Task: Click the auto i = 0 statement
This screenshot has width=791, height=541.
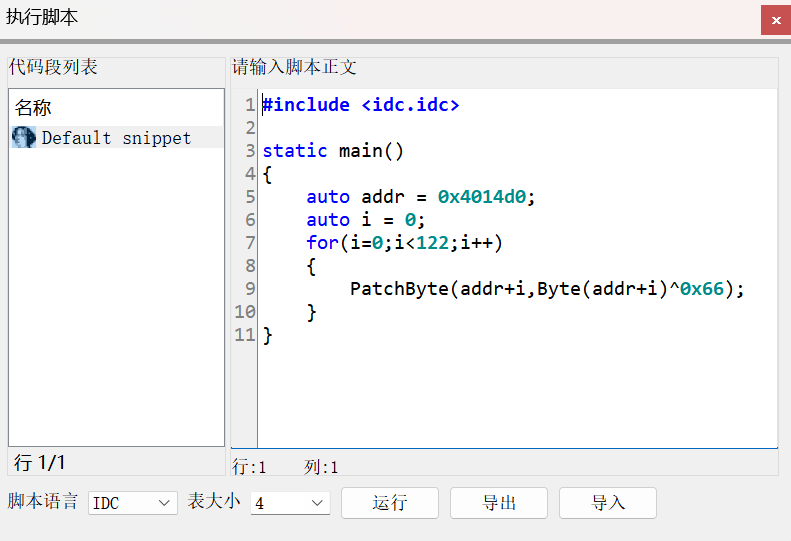Action: (x=365, y=220)
